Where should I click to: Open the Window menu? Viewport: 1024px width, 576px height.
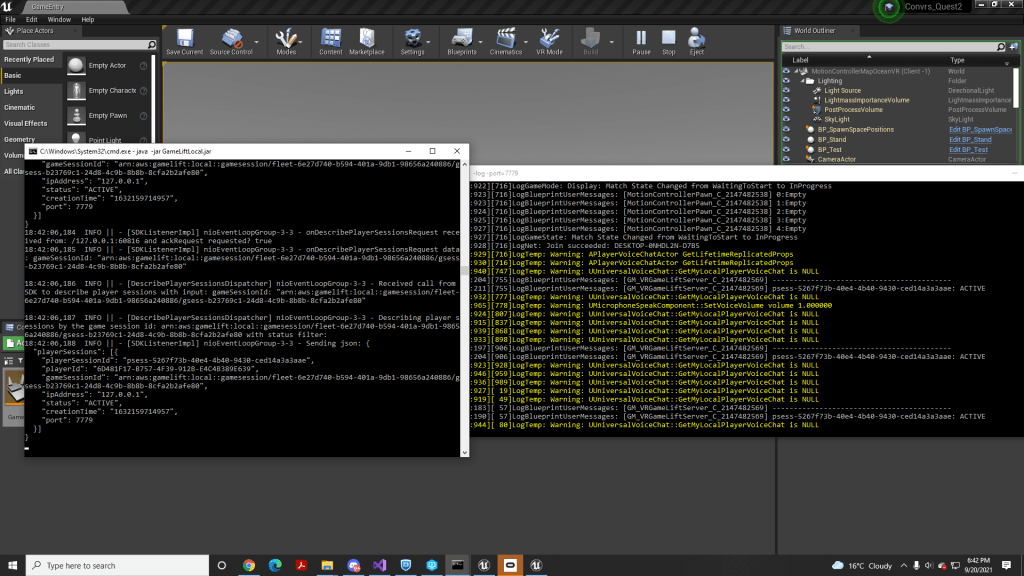pyautogui.click(x=59, y=19)
